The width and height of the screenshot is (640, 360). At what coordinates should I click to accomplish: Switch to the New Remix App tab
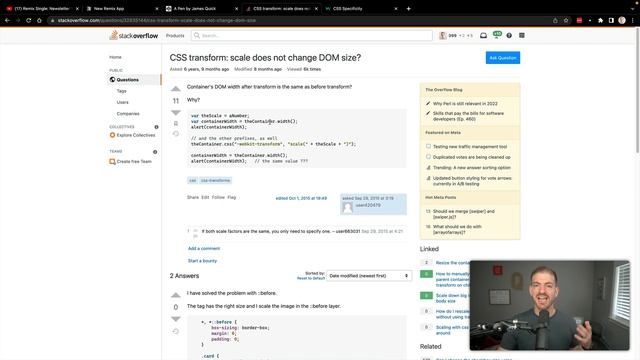click(x=121, y=8)
